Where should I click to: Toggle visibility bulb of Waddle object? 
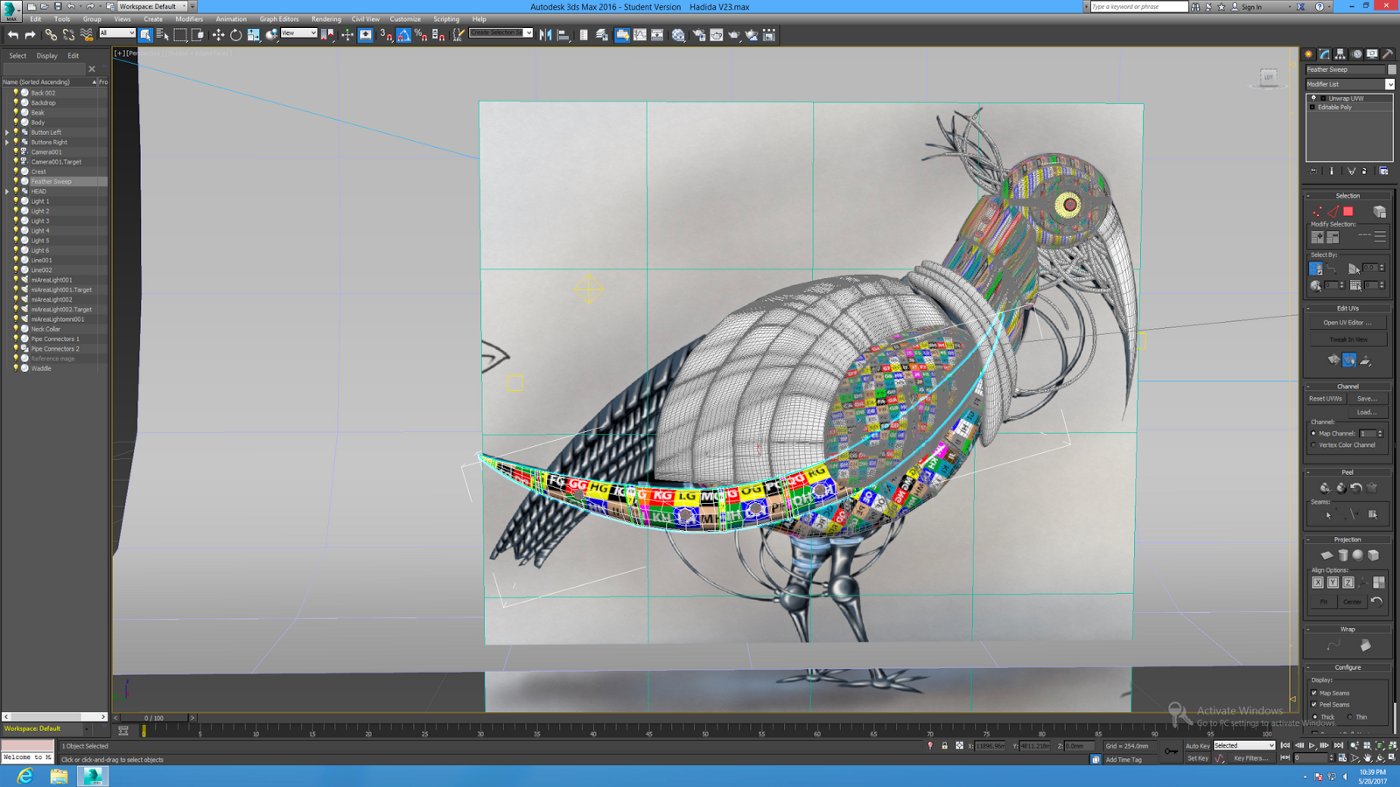[x=16, y=368]
